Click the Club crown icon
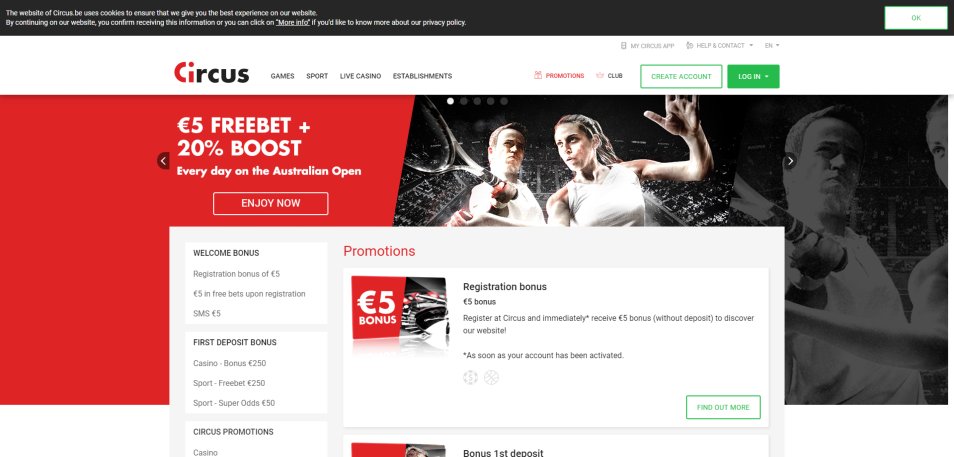The height and width of the screenshot is (457, 954). coord(600,75)
